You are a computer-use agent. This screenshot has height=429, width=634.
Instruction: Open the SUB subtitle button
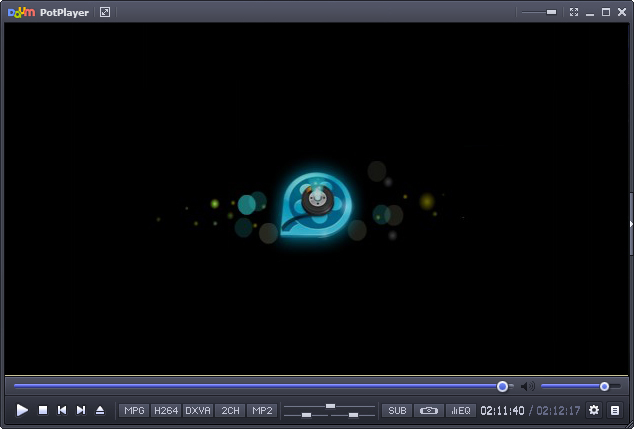point(397,410)
